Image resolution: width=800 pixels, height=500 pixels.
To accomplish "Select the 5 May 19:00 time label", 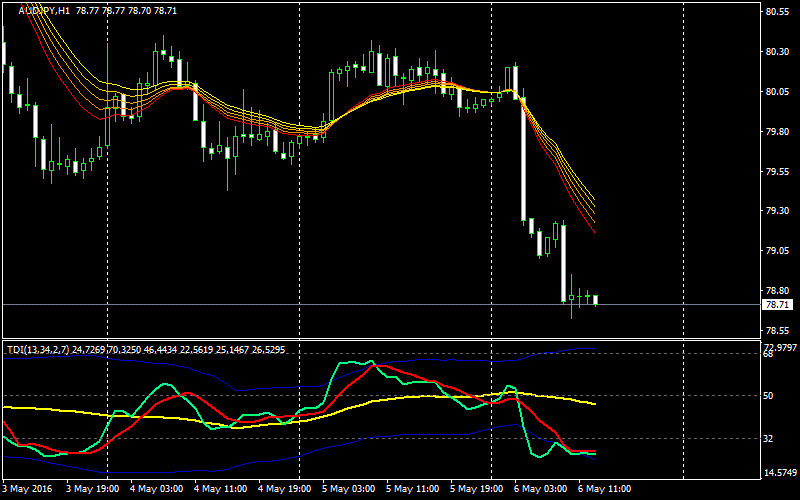I will tap(478, 489).
